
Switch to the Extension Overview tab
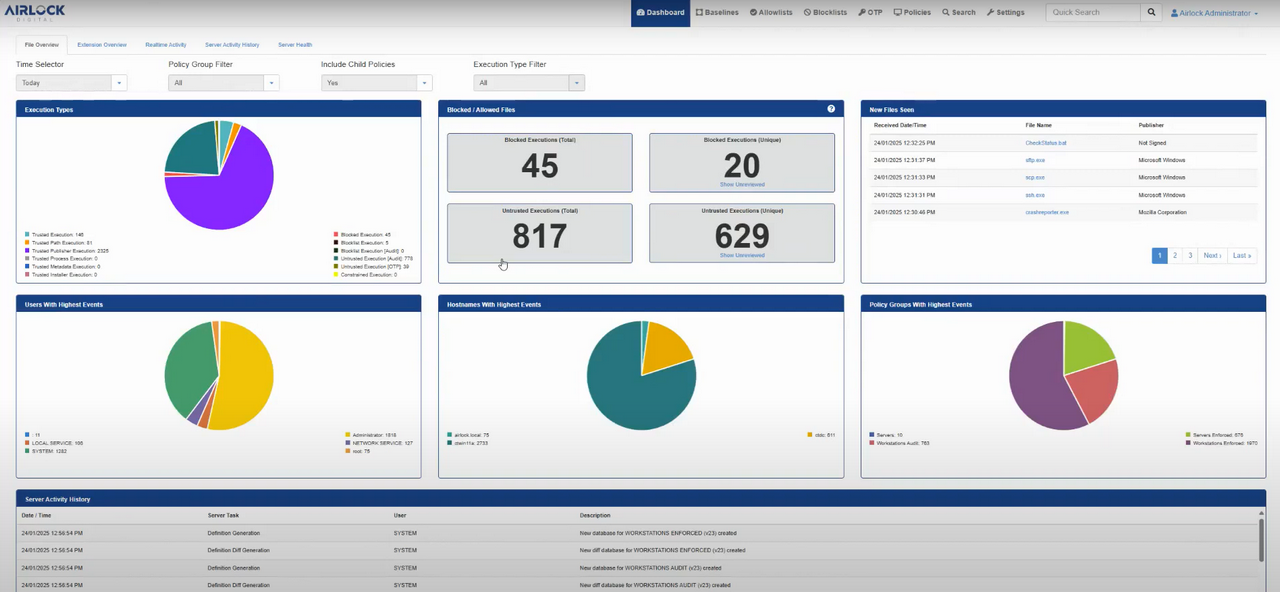pyautogui.click(x=101, y=44)
